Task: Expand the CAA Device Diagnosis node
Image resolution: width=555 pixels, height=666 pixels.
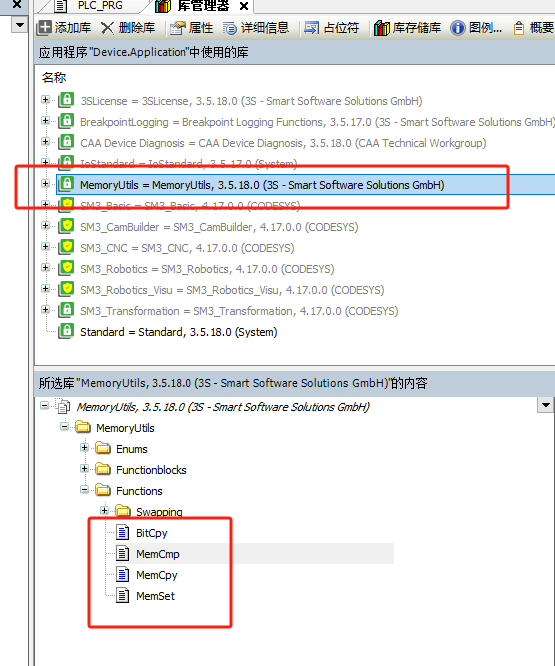Action: click(45, 141)
